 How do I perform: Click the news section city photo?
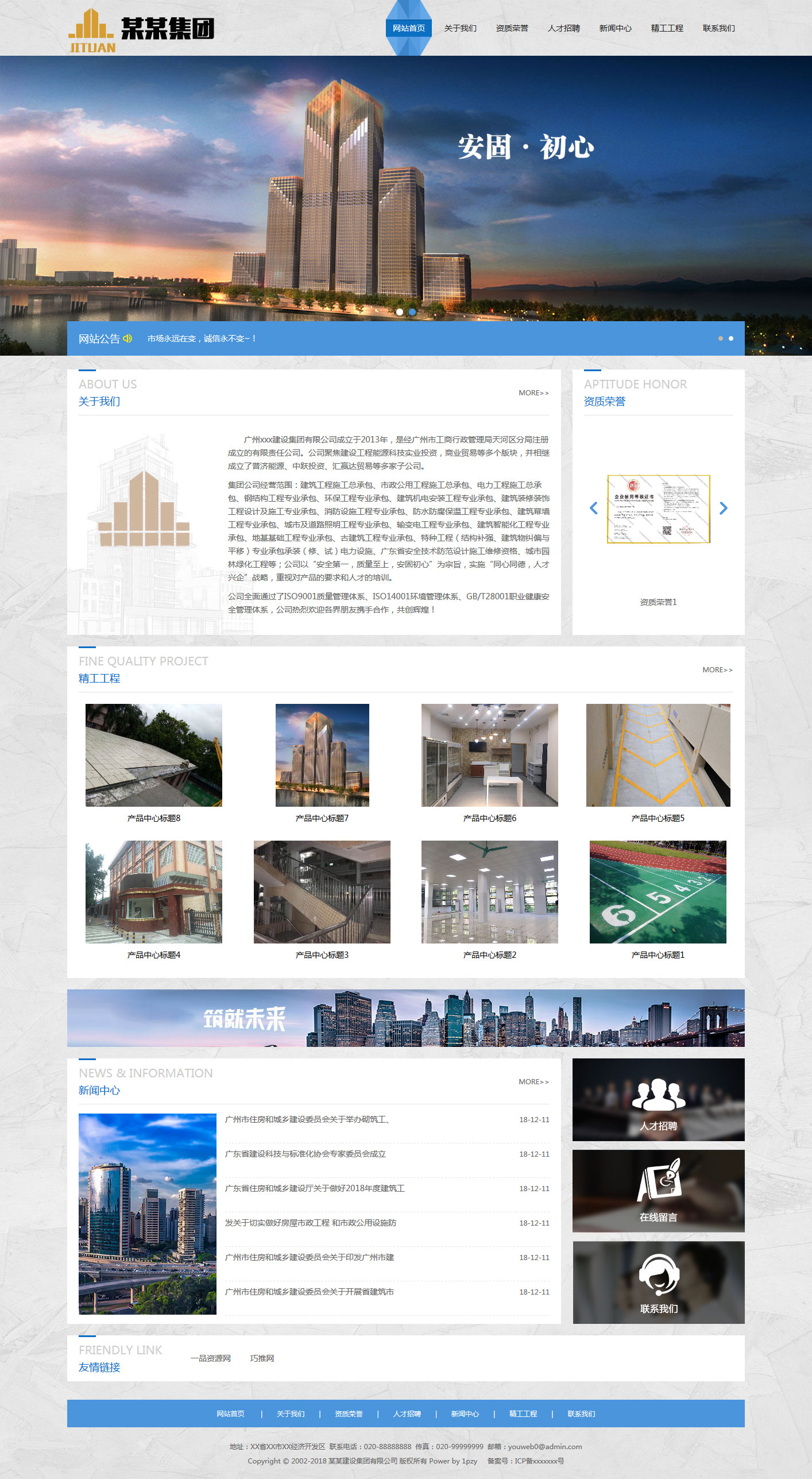[148, 1214]
